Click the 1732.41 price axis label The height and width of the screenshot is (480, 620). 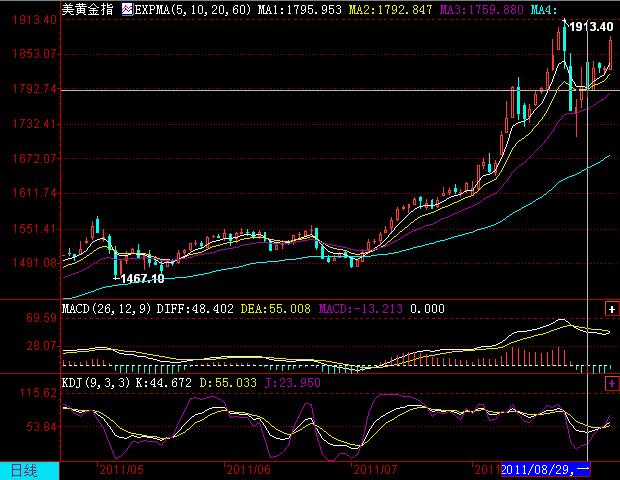click(34, 124)
